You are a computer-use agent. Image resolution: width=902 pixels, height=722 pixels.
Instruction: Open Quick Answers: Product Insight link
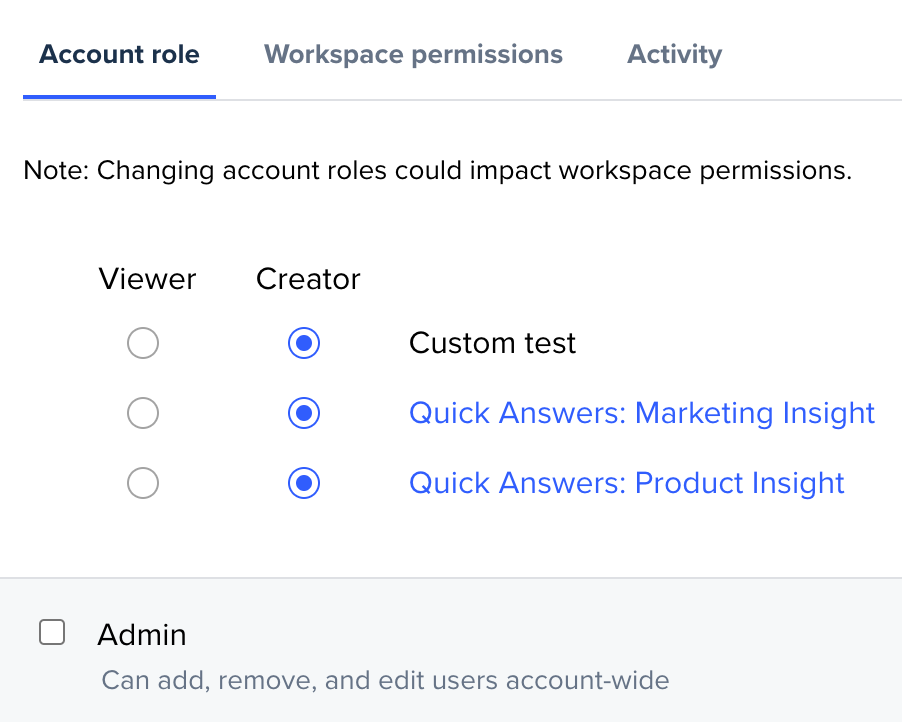pos(626,483)
